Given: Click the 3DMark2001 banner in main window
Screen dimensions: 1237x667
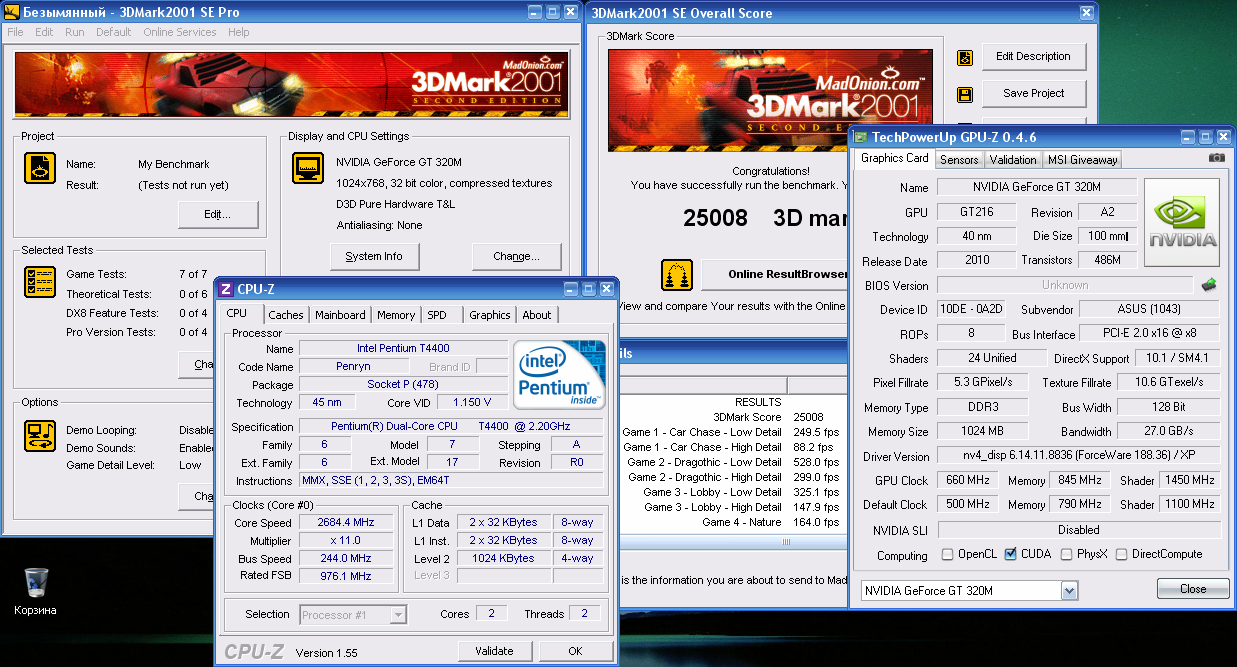Looking at the screenshot, I should point(291,86).
